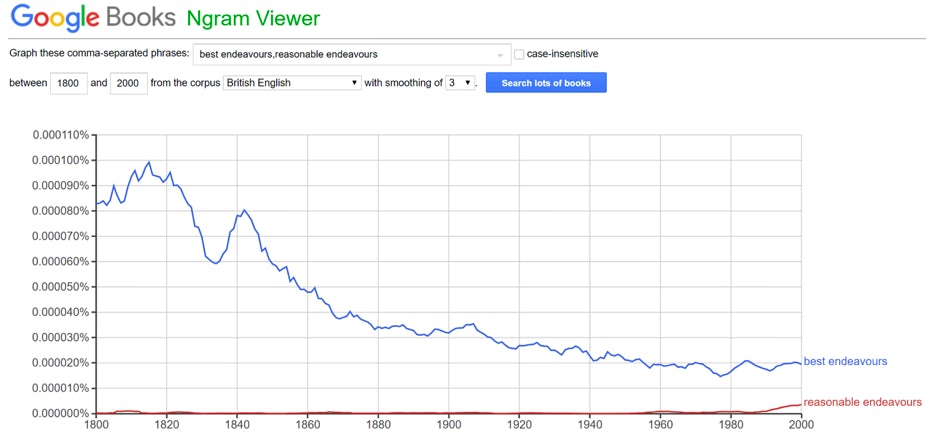Click the start year field showing 1800
Screen dimensions: 926x436
(69, 83)
